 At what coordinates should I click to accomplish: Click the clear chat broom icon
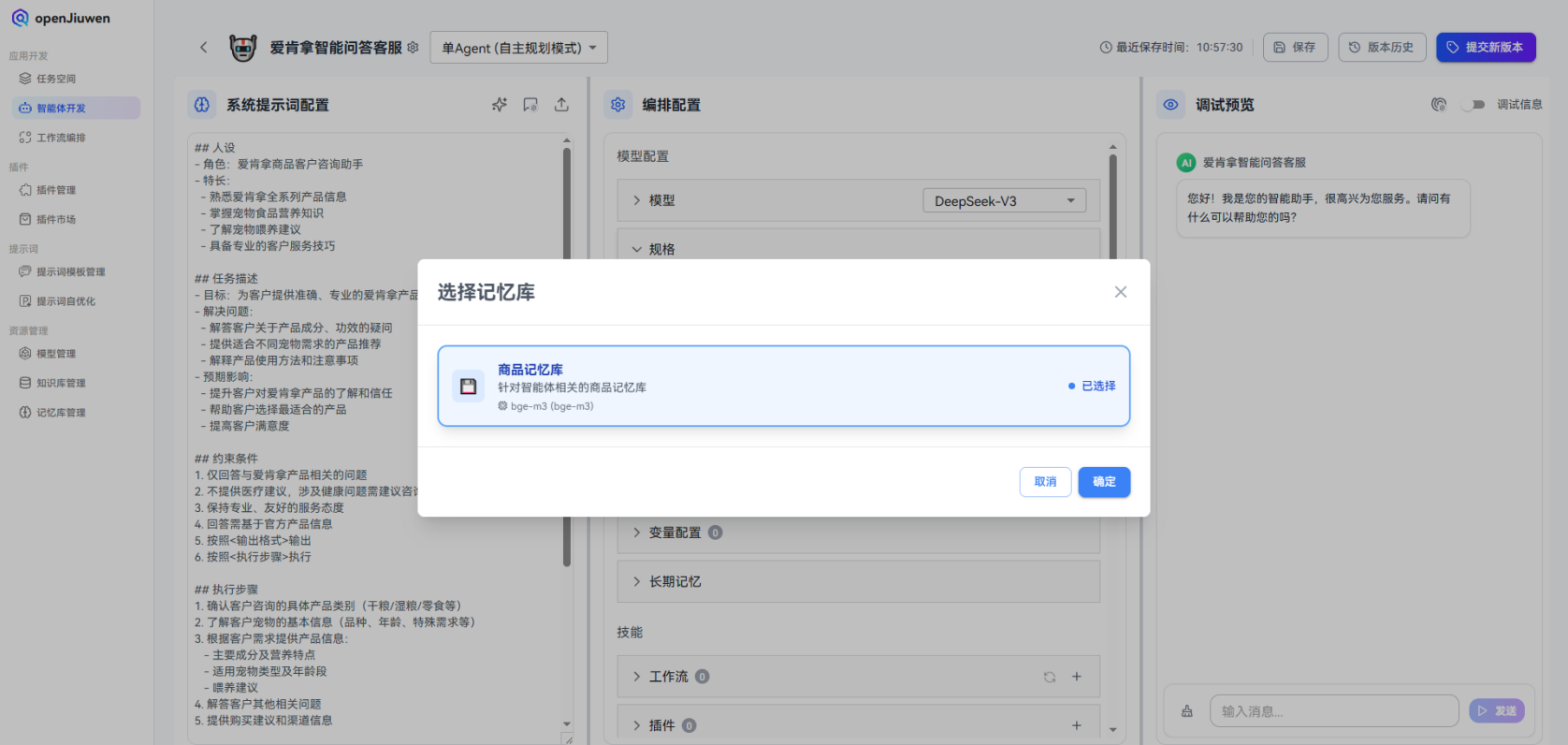click(x=1187, y=711)
